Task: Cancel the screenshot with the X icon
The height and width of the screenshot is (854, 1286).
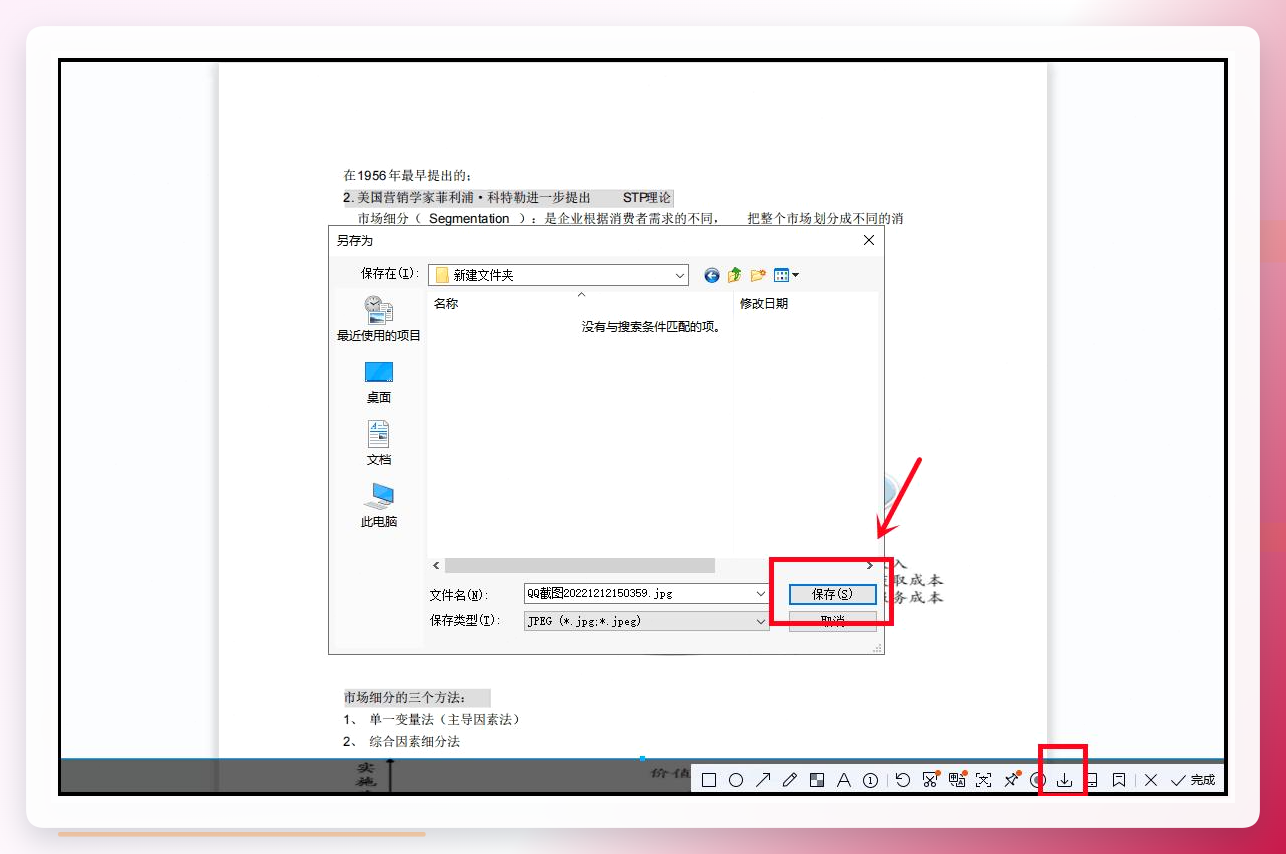Action: [x=1151, y=780]
